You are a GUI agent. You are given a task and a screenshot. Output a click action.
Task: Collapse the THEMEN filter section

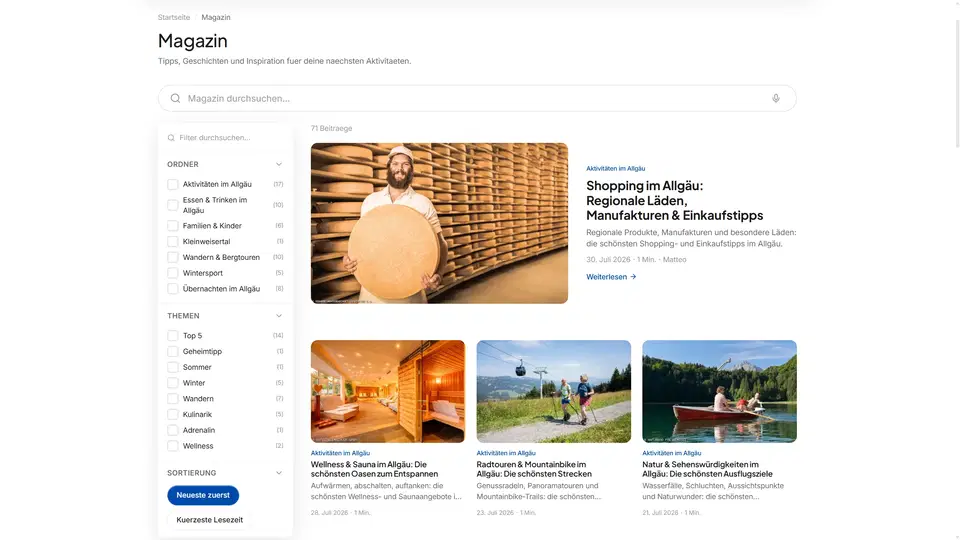coord(279,316)
